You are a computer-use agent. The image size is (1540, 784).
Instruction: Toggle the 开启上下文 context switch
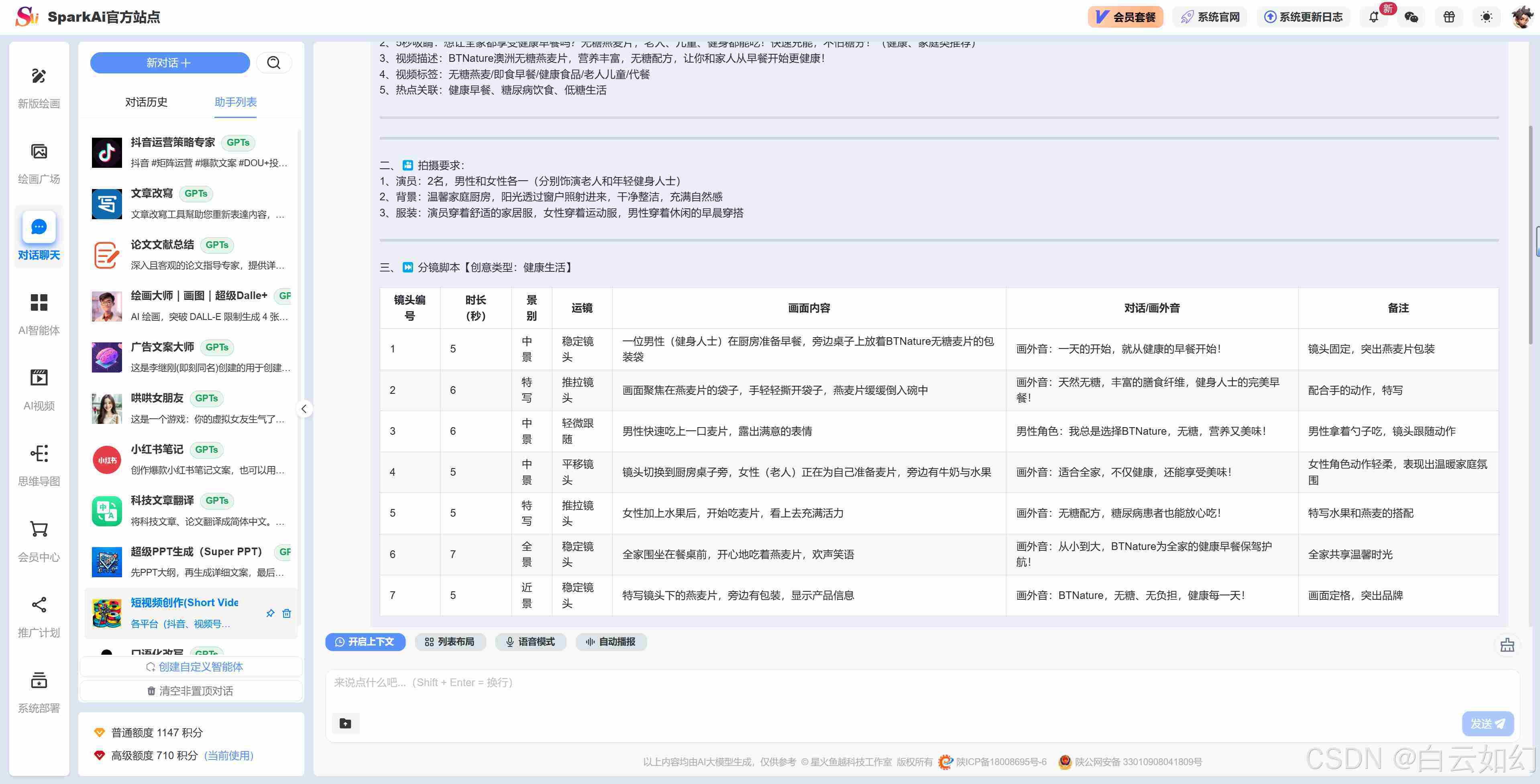tap(365, 642)
